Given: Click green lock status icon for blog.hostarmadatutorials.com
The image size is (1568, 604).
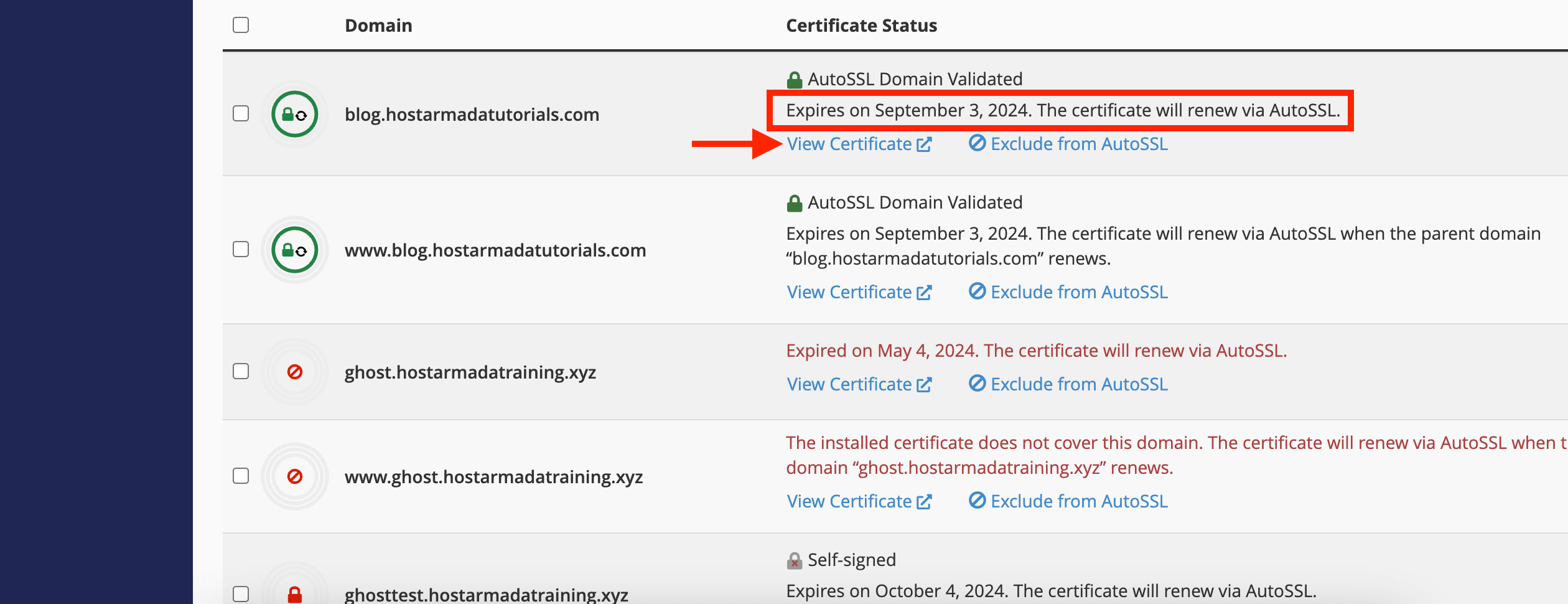Looking at the screenshot, I should (295, 114).
